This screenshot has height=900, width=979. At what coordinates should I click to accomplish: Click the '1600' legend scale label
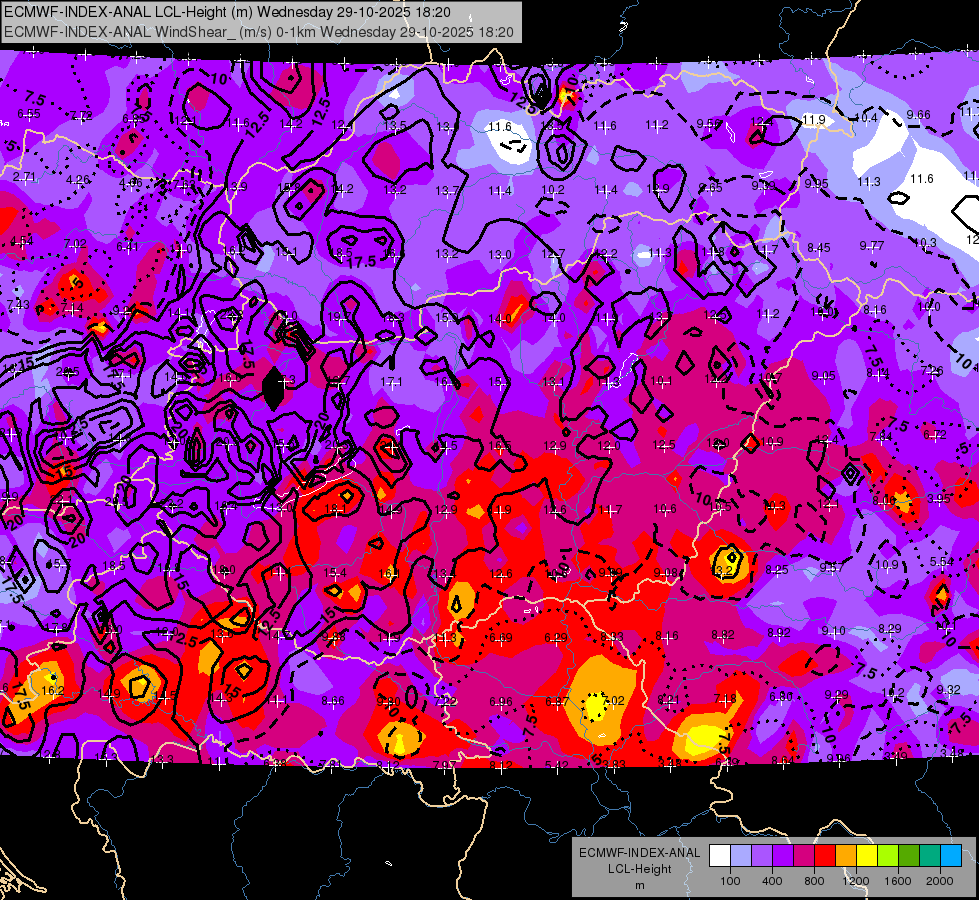click(898, 881)
